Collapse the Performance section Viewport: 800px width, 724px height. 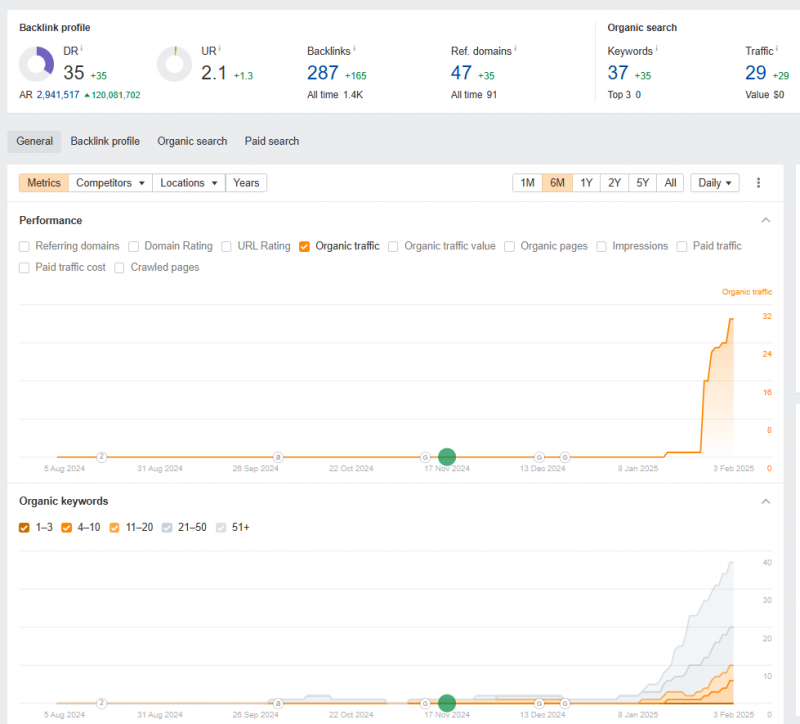[766, 220]
